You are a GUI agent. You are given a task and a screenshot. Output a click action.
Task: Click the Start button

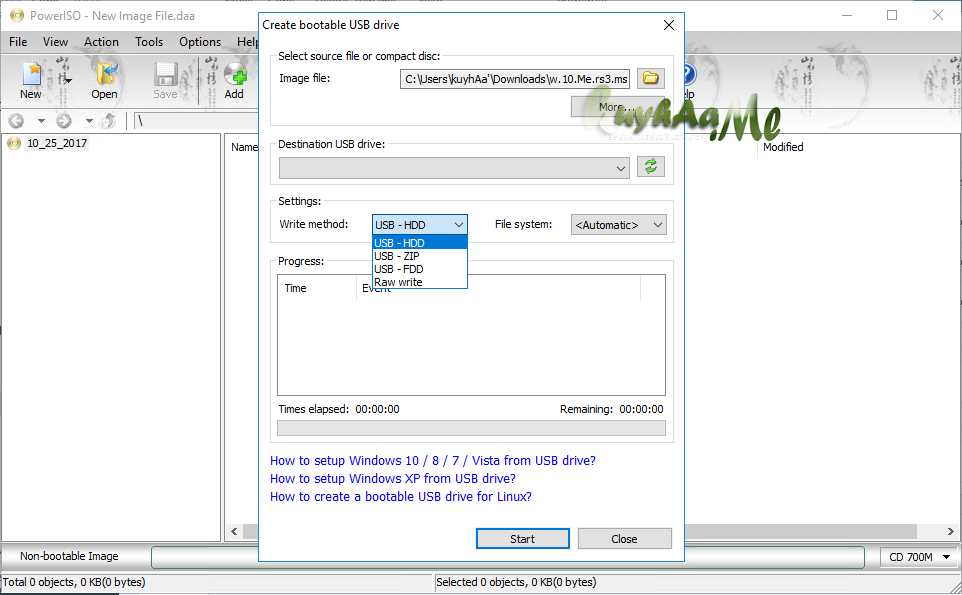click(523, 539)
